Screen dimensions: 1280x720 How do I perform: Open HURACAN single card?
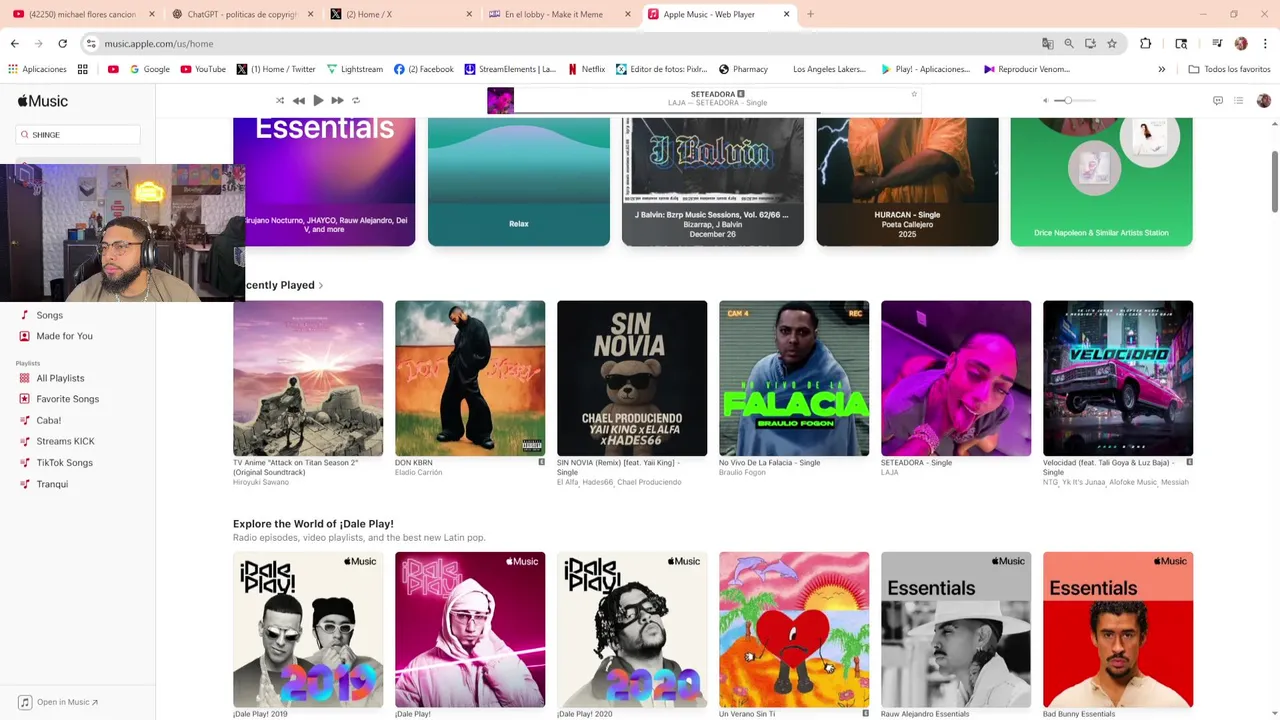click(907, 182)
